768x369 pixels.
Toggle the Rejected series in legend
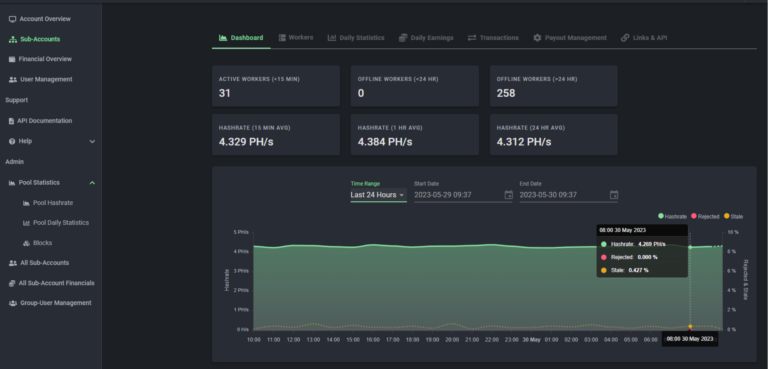click(x=705, y=216)
